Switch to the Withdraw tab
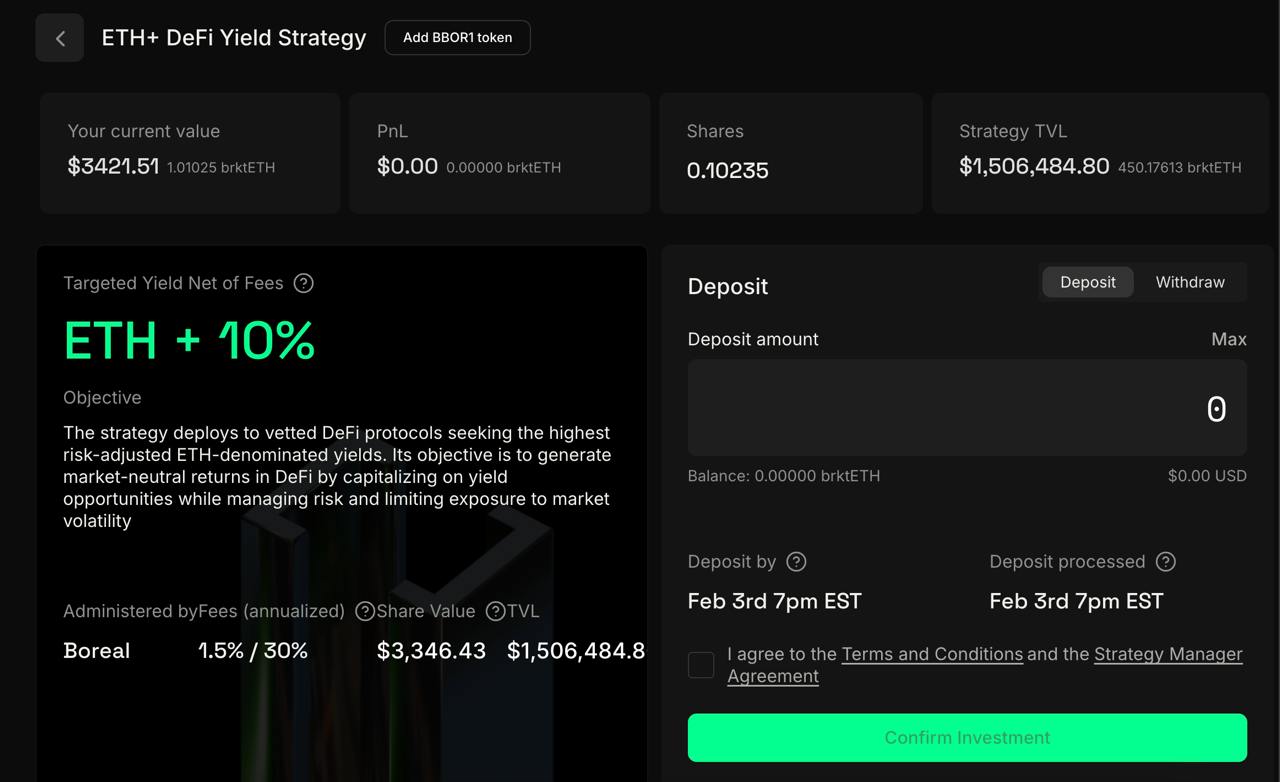The height and width of the screenshot is (782, 1280). pos(1190,282)
